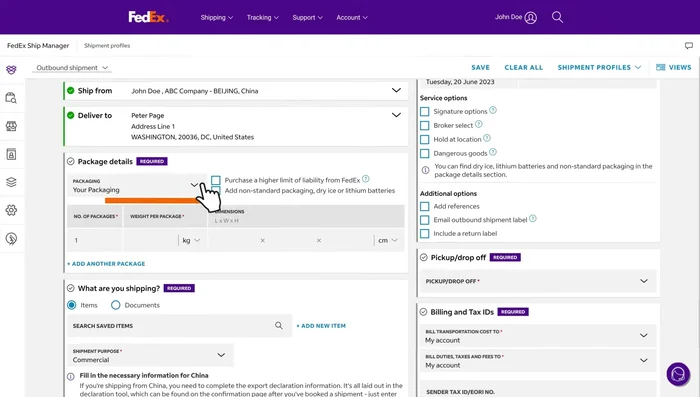
Task: Open the billing dollar sidebar icon
Action: (11, 239)
